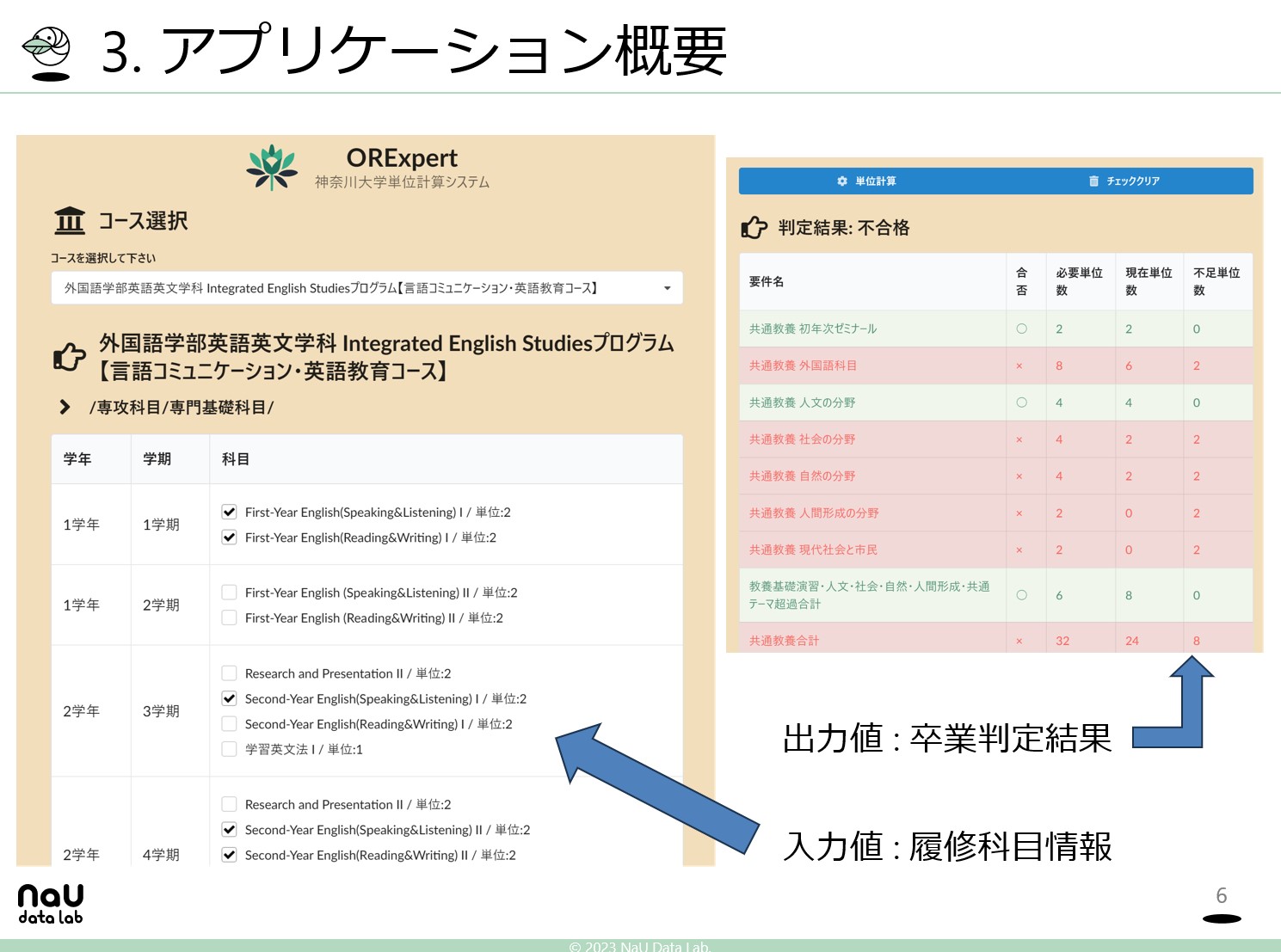This screenshot has height=952, width=1281.
Task: Open the course selection dropdown
Action: click(x=366, y=288)
